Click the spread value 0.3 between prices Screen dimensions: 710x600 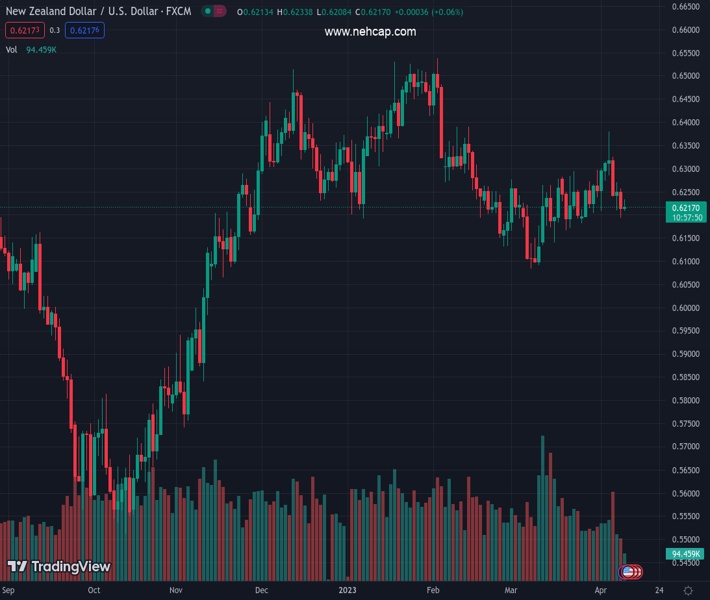[55, 30]
